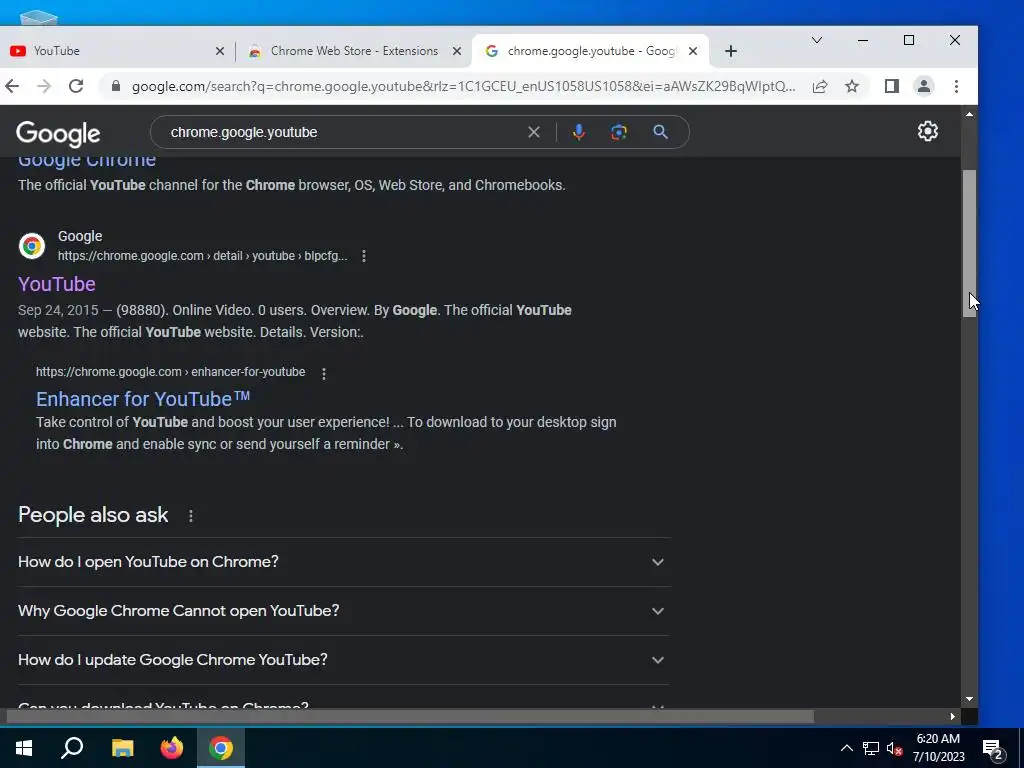1024x768 pixels.
Task: Launch File Explorer from the taskbar
Action: 122,748
